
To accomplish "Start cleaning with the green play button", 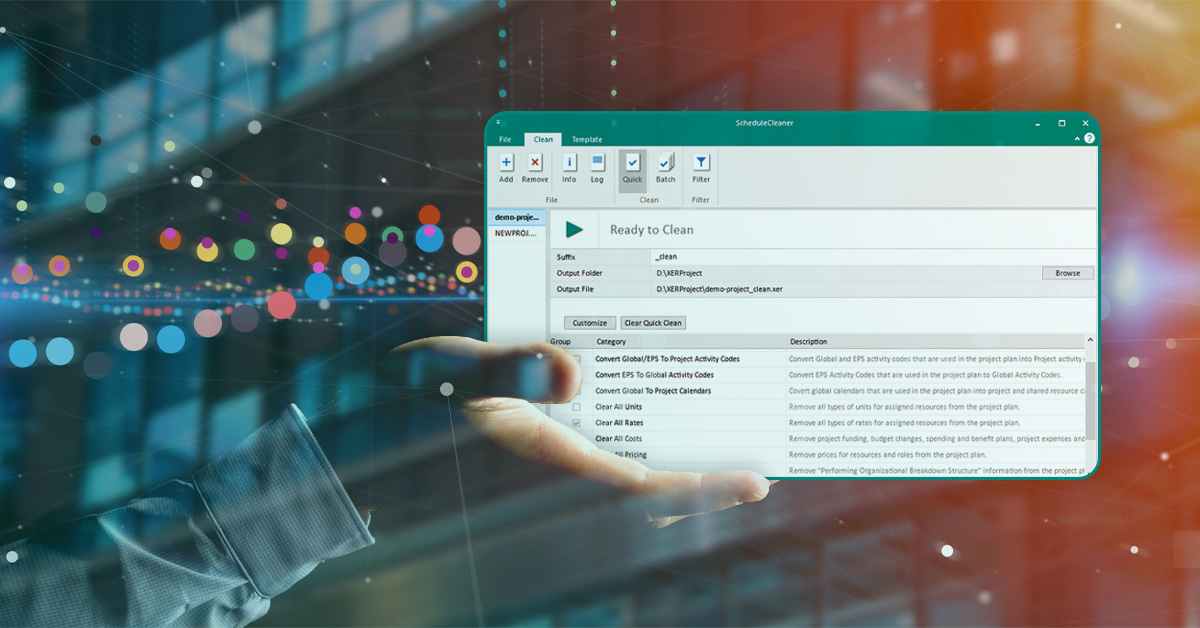I will 574,228.
